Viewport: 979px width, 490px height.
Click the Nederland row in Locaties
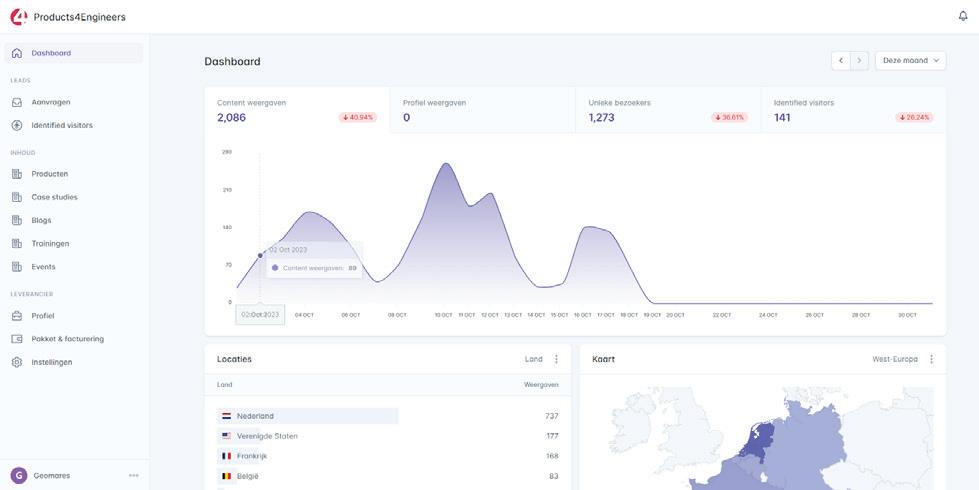pos(388,416)
